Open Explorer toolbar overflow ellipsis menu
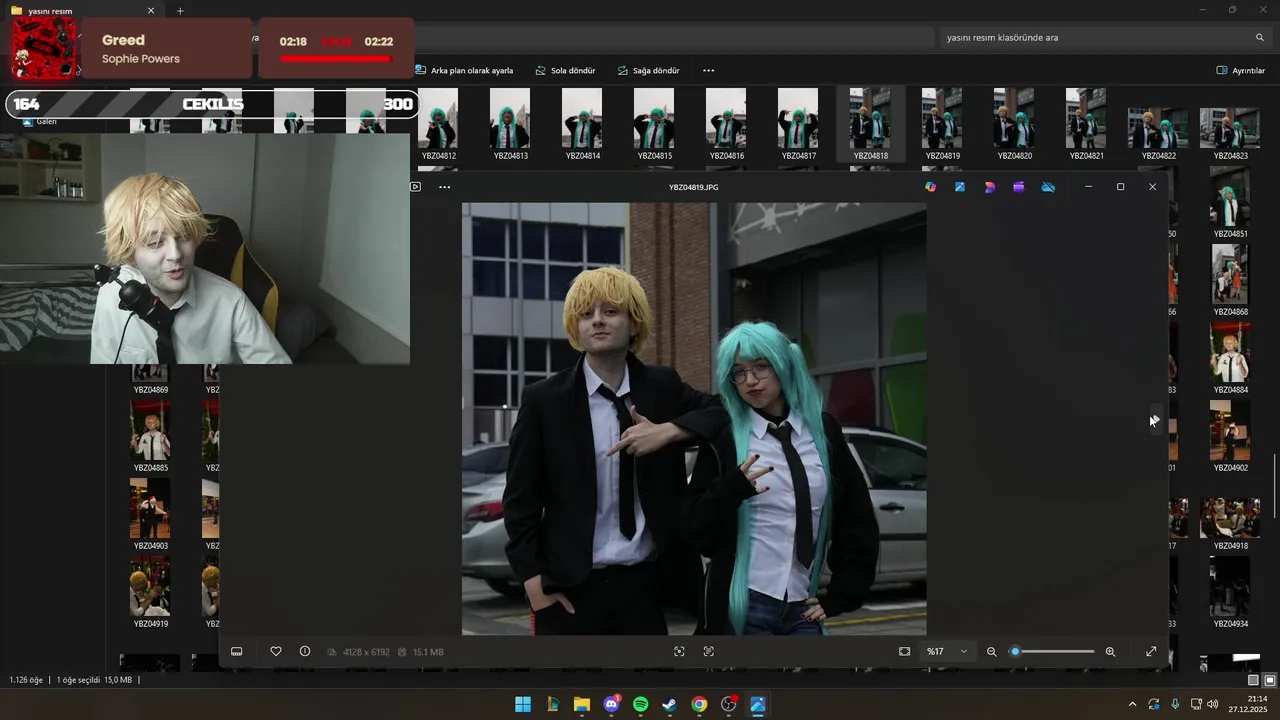1280x720 pixels. point(709,71)
